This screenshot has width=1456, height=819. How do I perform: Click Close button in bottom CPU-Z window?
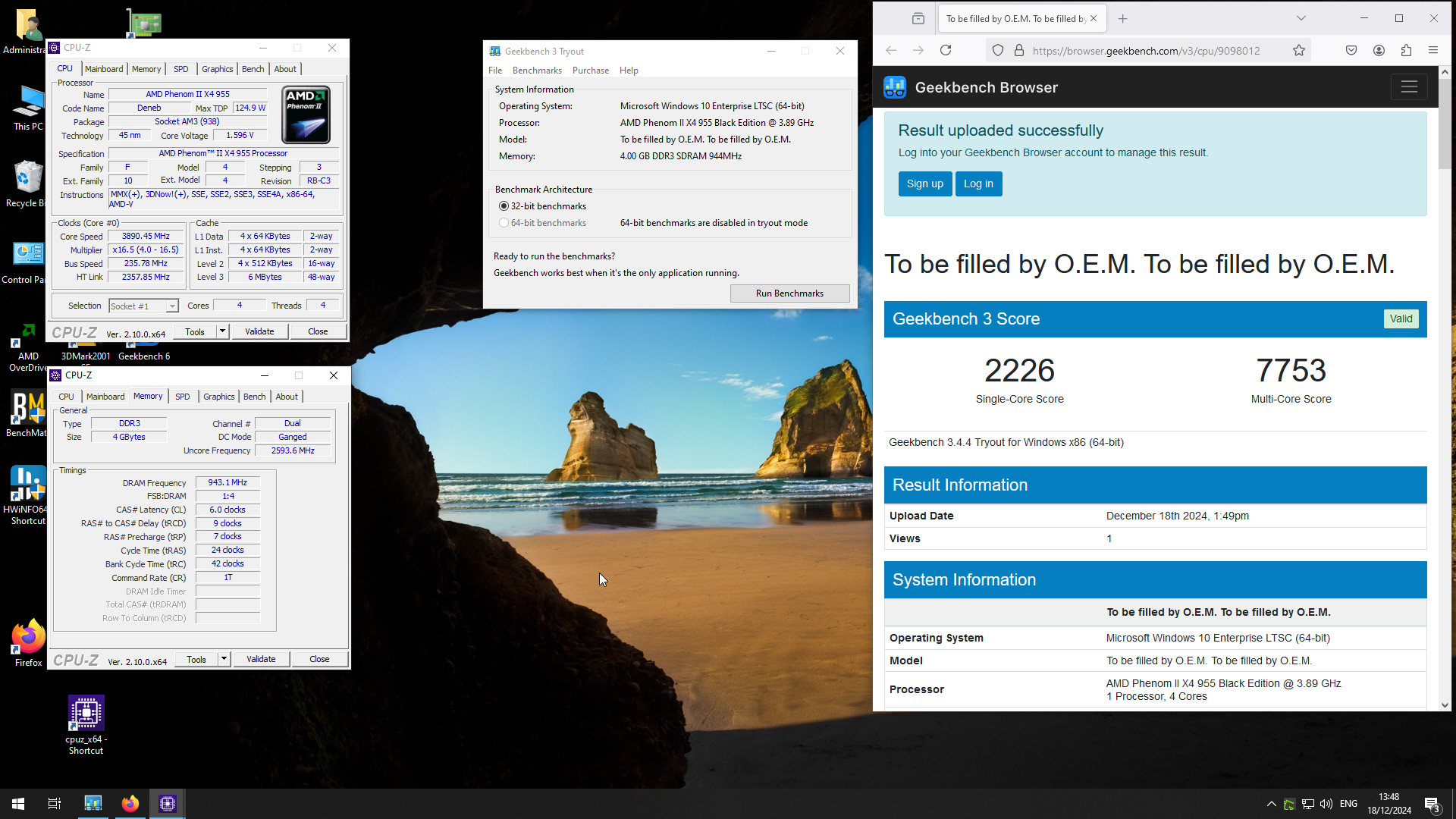coord(319,659)
